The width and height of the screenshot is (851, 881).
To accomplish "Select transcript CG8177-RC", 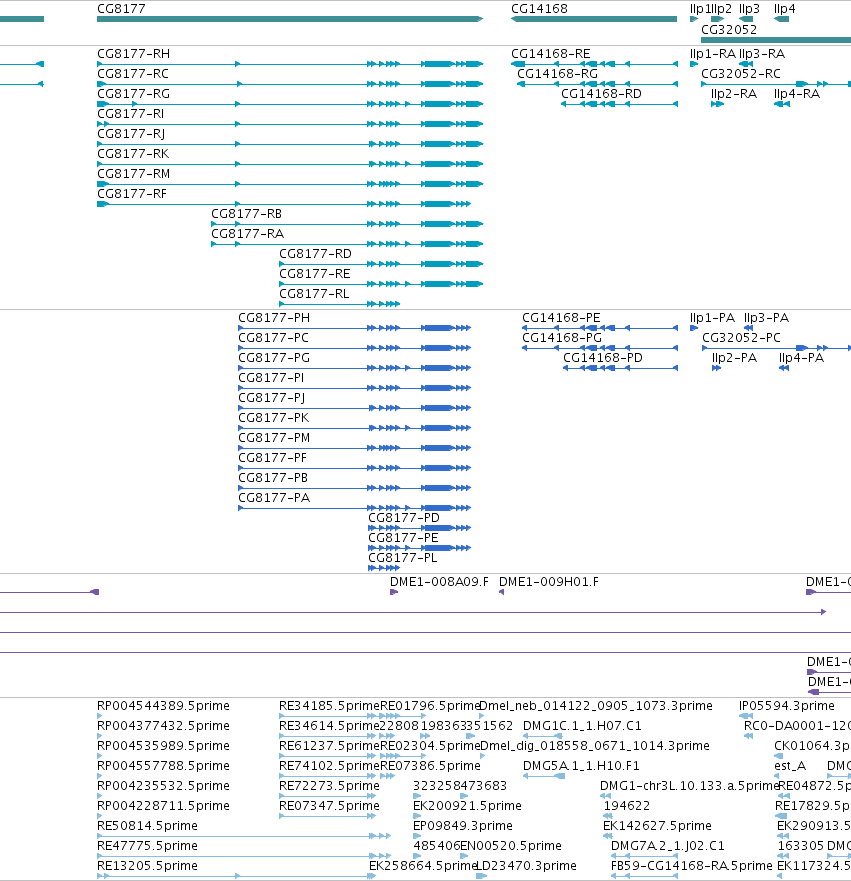I will click(x=133, y=74).
